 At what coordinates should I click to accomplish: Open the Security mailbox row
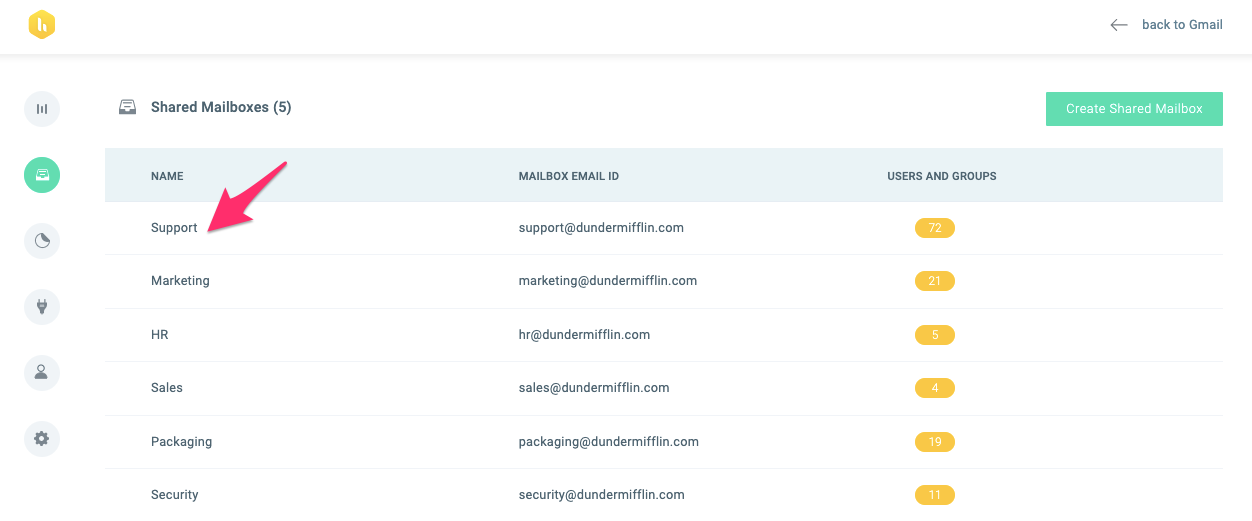[664, 495]
